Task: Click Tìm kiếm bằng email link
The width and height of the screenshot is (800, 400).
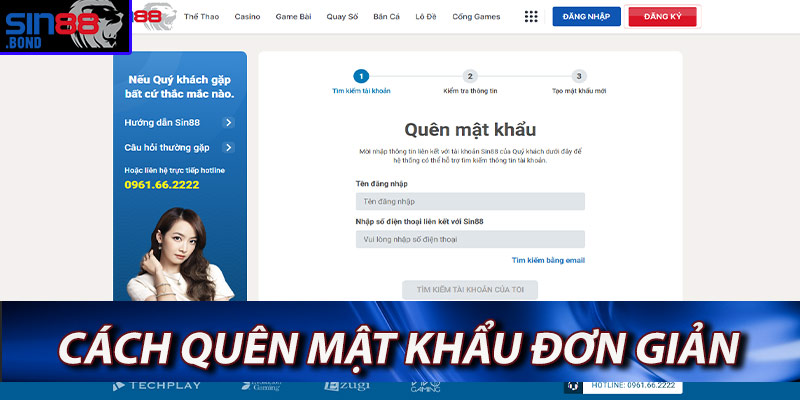Action: (x=548, y=260)
